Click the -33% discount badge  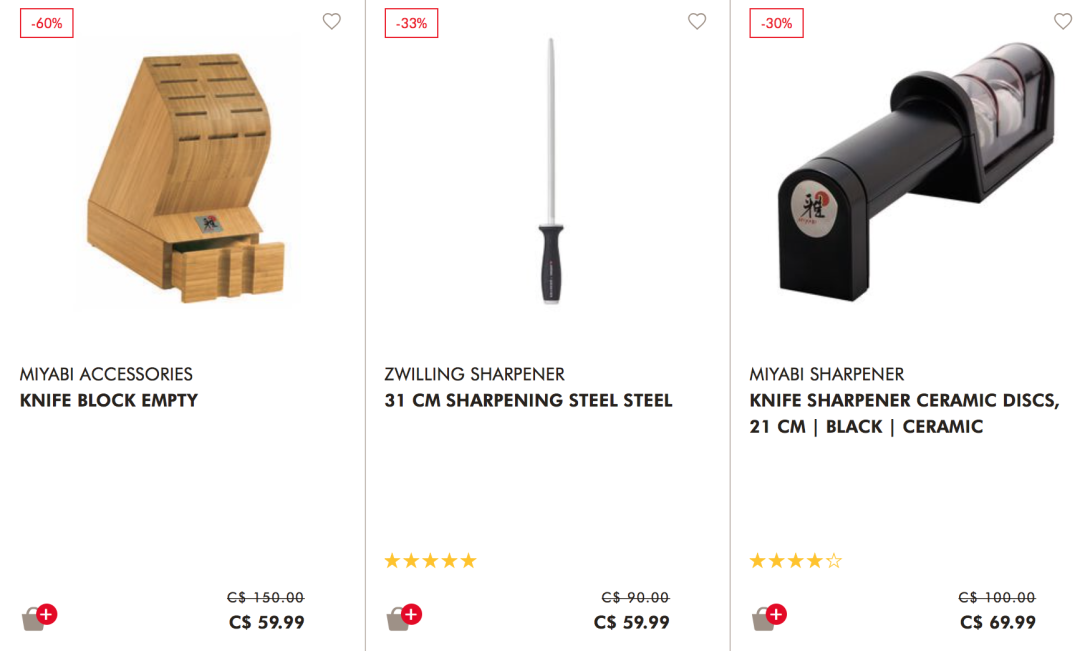pyautogui.click(x=411, y=23)
